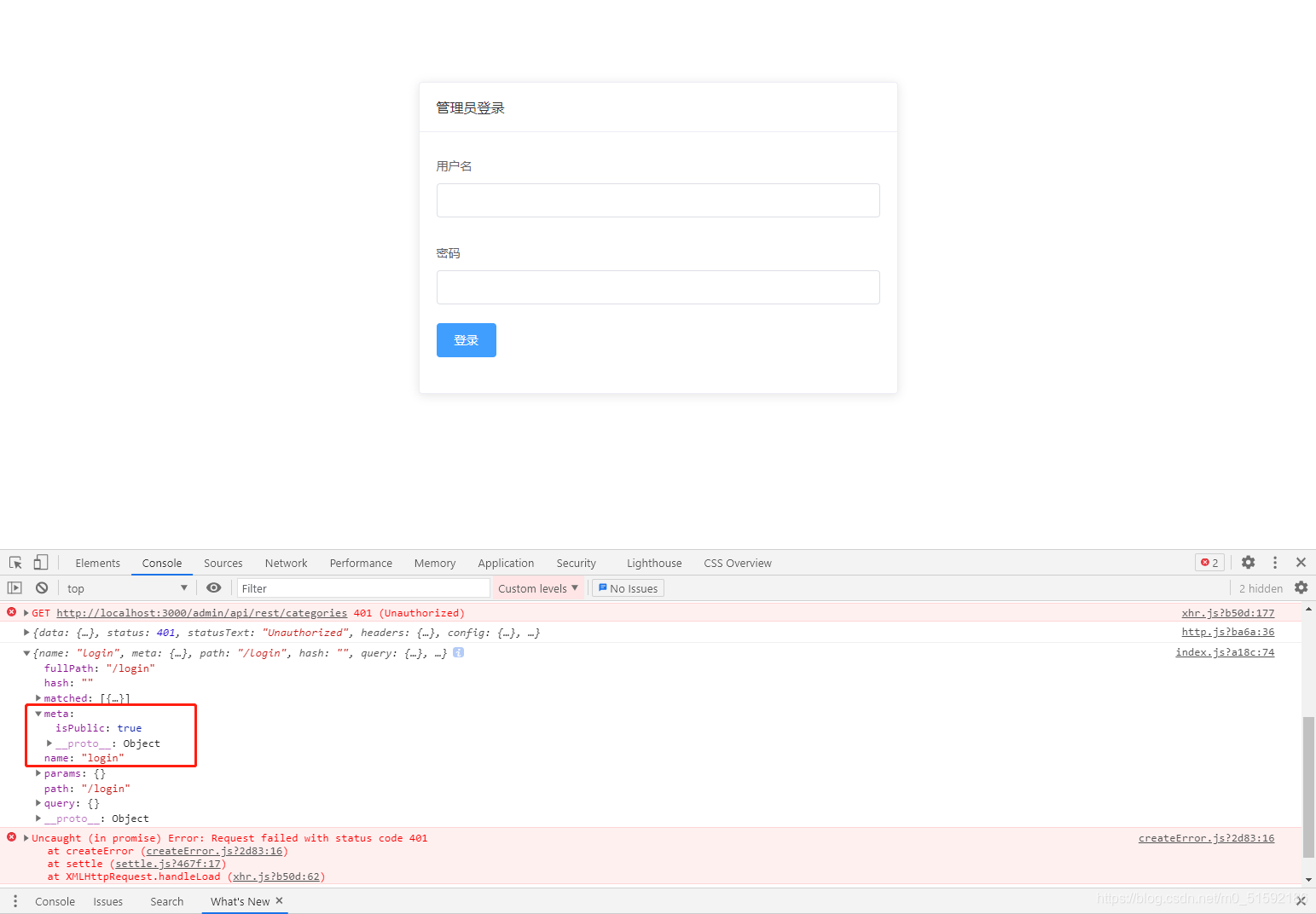1316x914 pixels.
Task: Collapse the meta property
Action: click(38, 714)
